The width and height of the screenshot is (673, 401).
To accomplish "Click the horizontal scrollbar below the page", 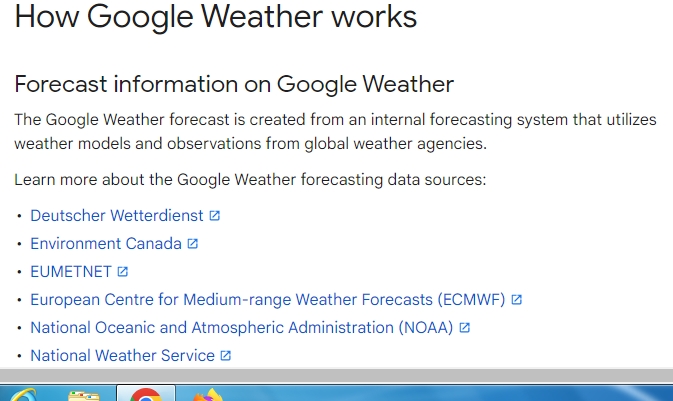I will coord(336,374).
